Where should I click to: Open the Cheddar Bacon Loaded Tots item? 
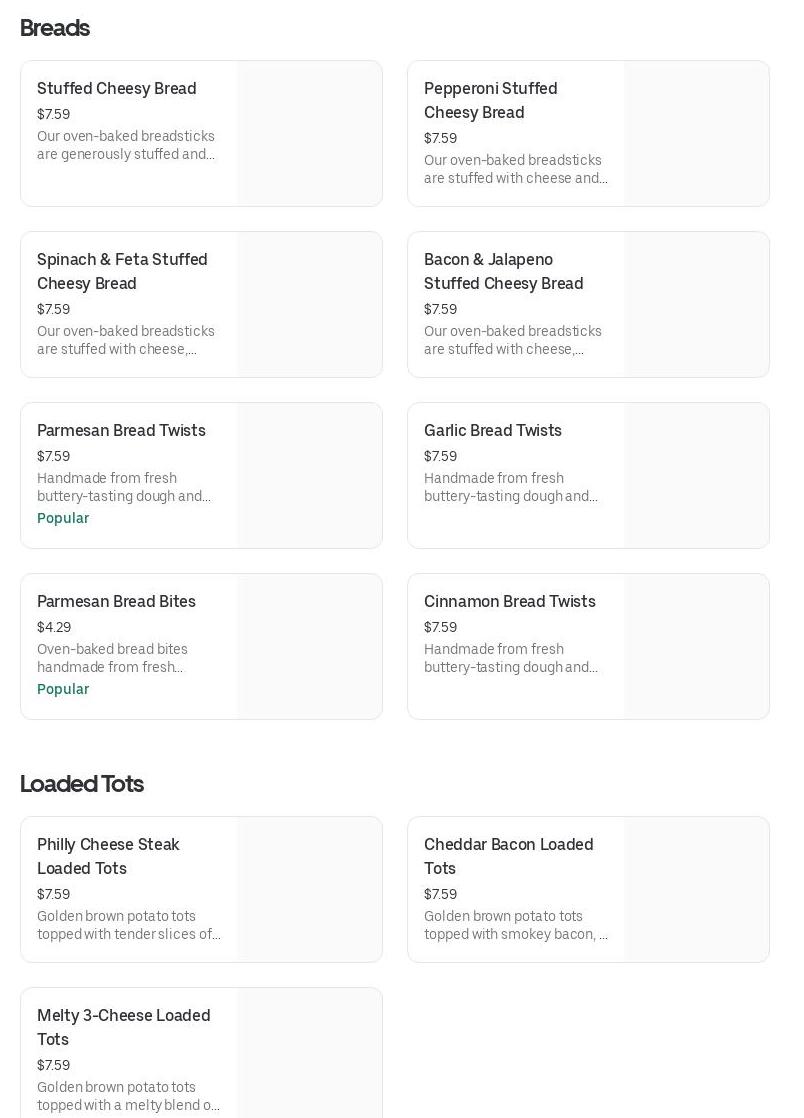pyautogui.click(x=508, y=856)
